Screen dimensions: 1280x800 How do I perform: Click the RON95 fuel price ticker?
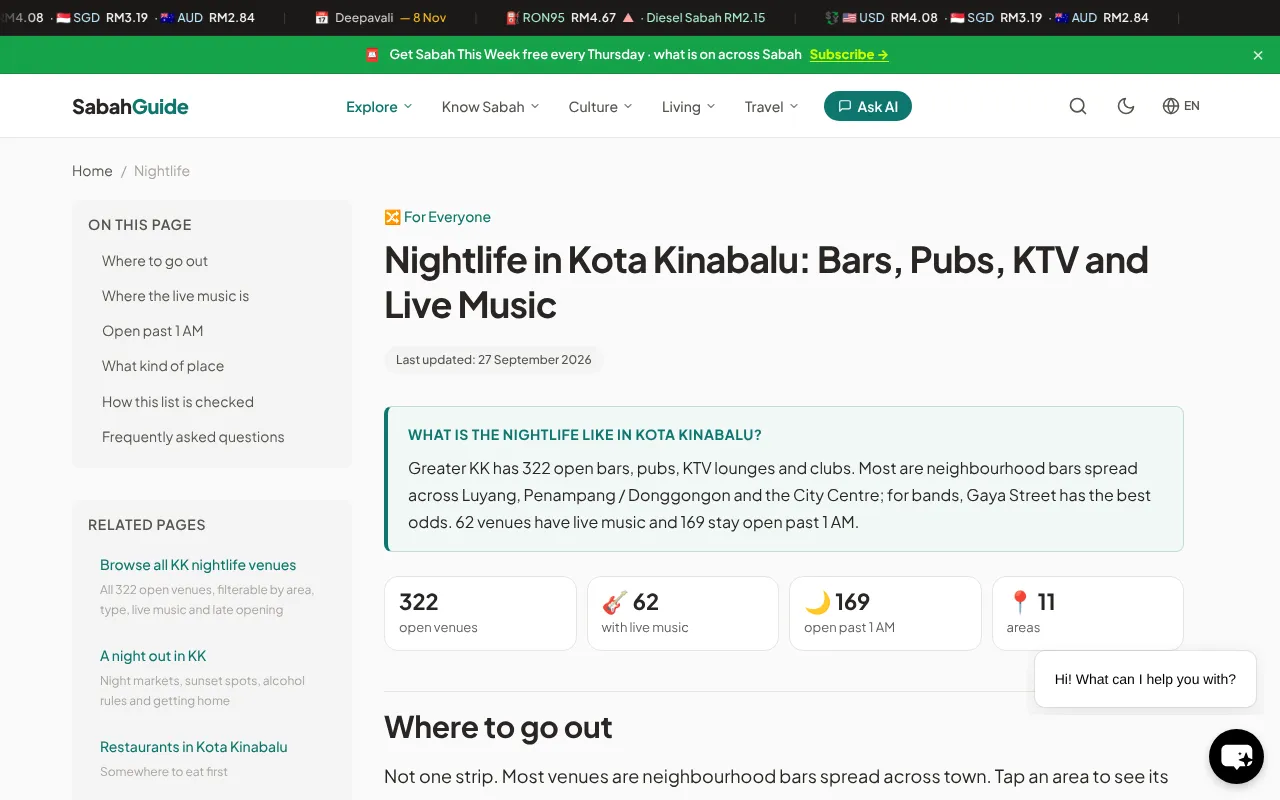(x=569, y=18)
